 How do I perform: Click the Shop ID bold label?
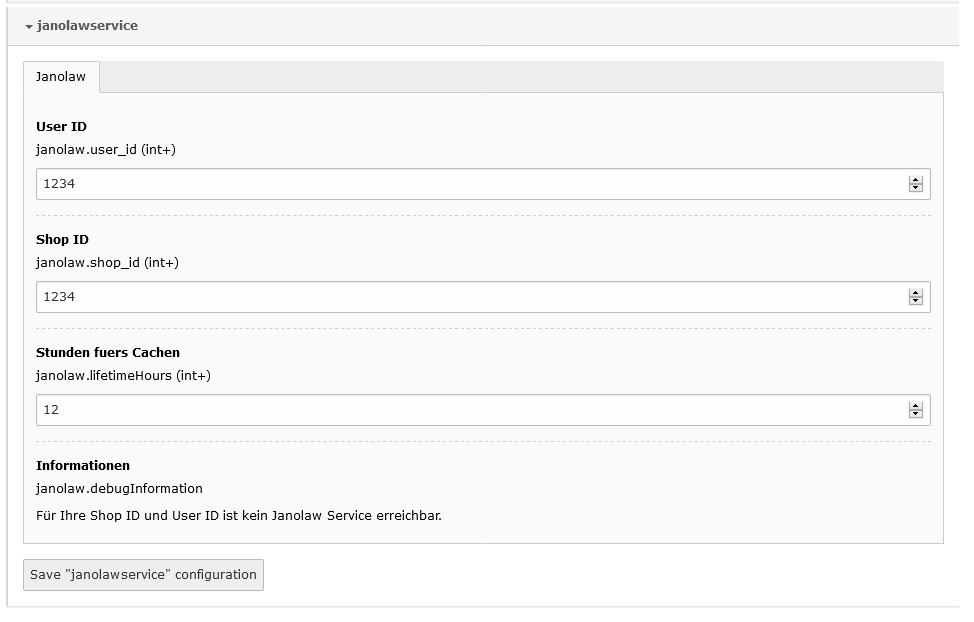coord(62,240)
